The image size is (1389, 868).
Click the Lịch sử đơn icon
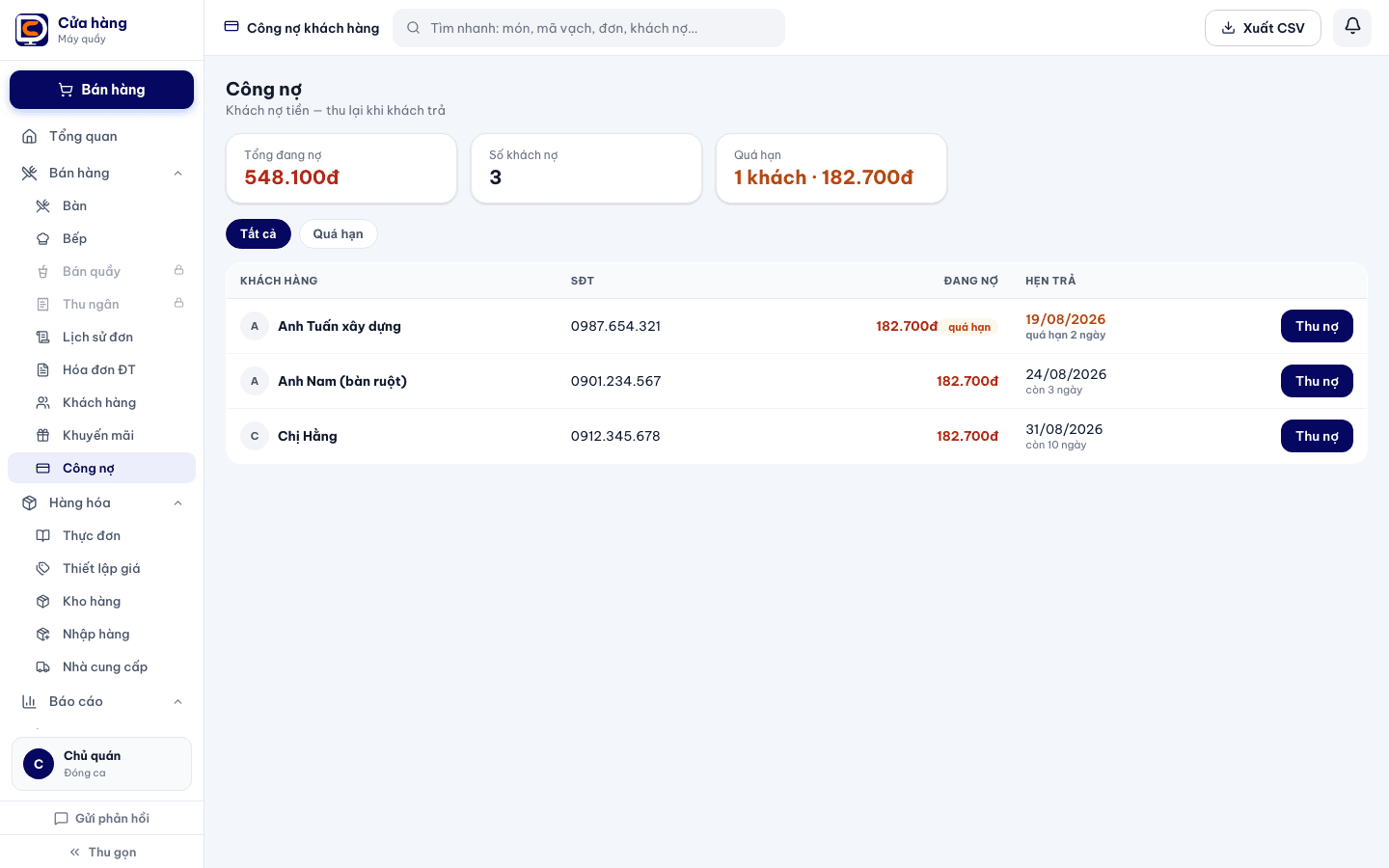pos(42,337)
